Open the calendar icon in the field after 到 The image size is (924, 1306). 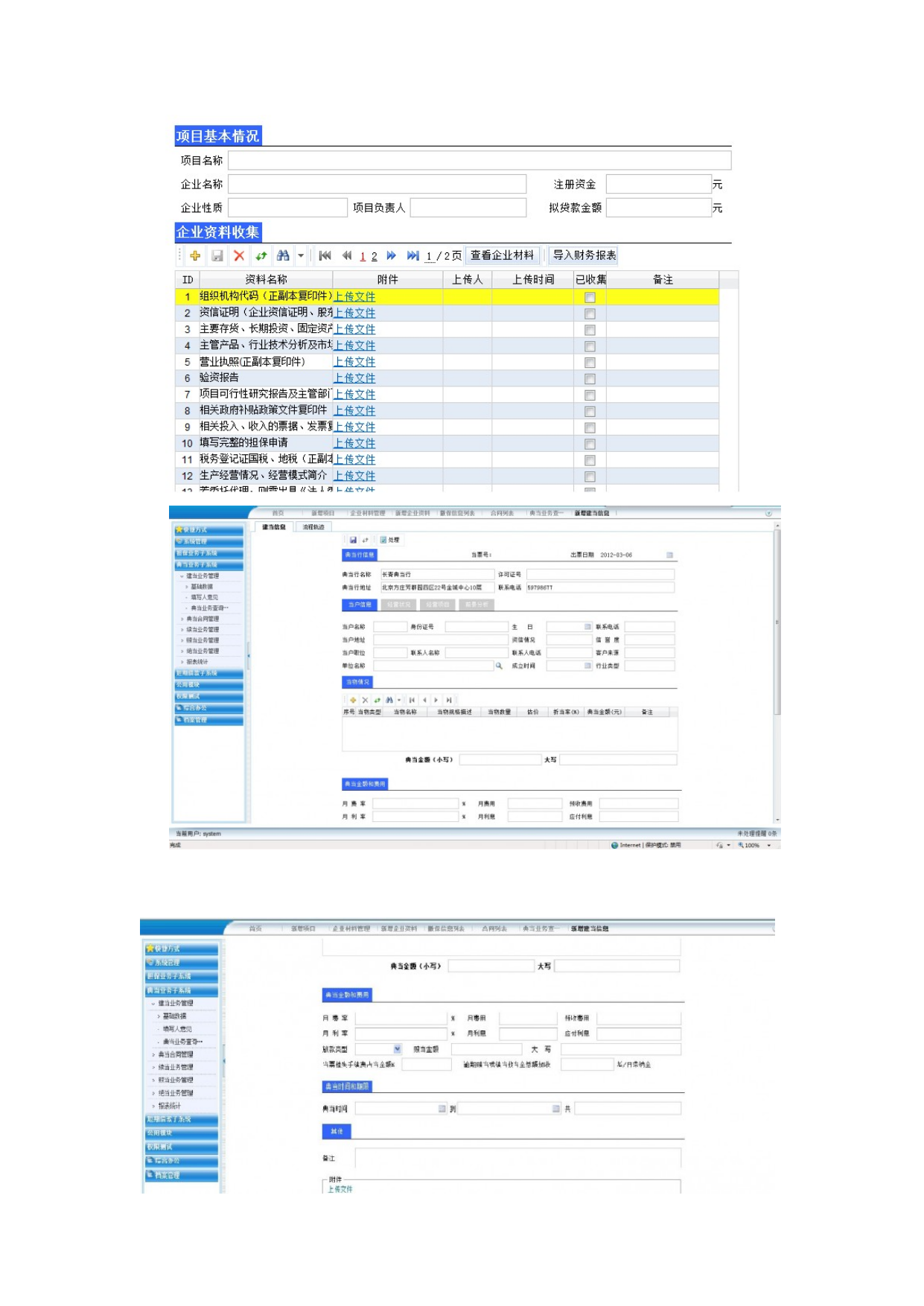(555, 1109)
